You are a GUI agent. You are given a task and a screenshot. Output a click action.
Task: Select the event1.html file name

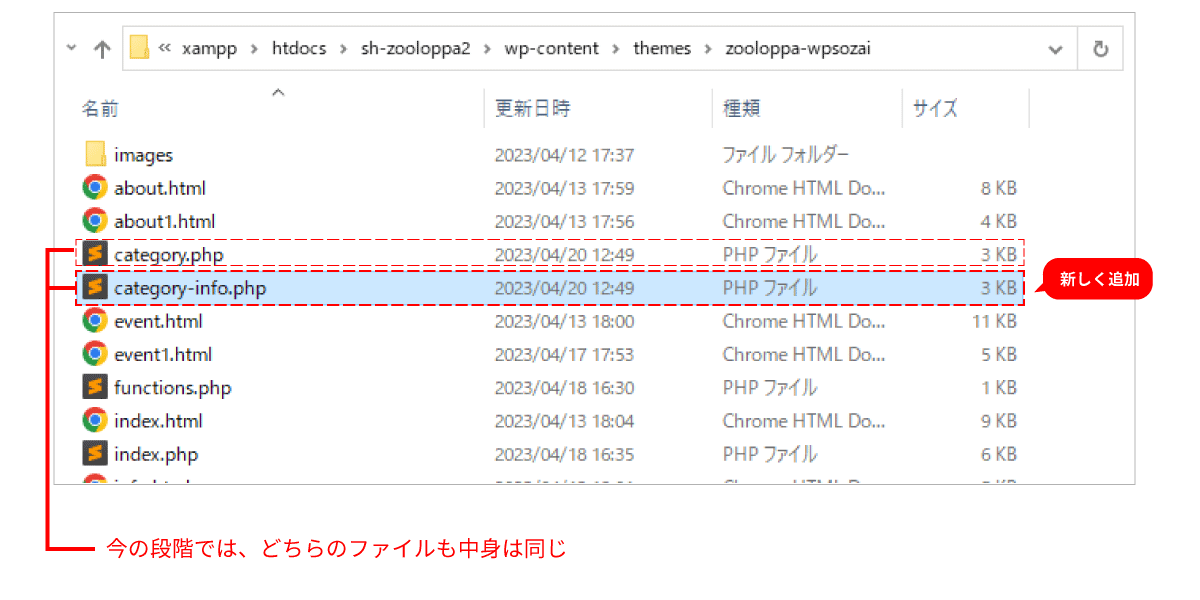coord(163,354)
